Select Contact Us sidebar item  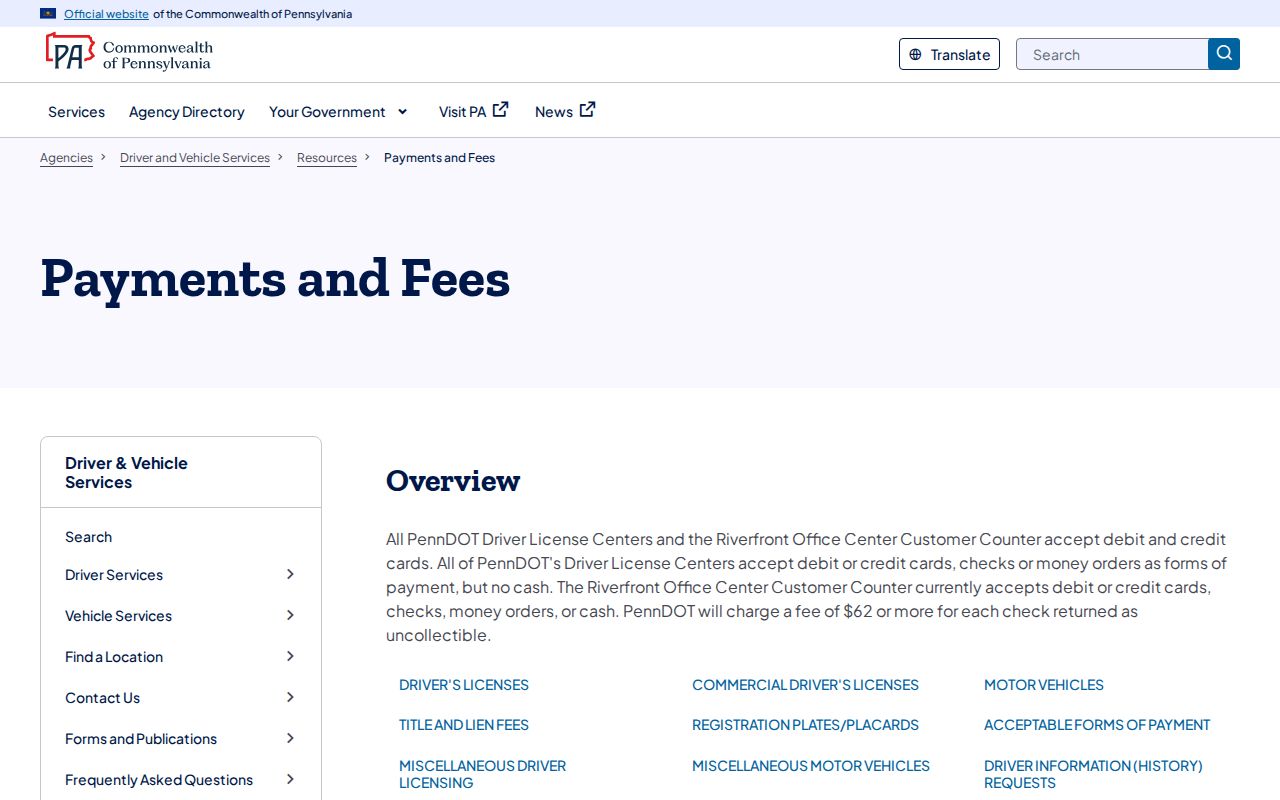point(102,698)
